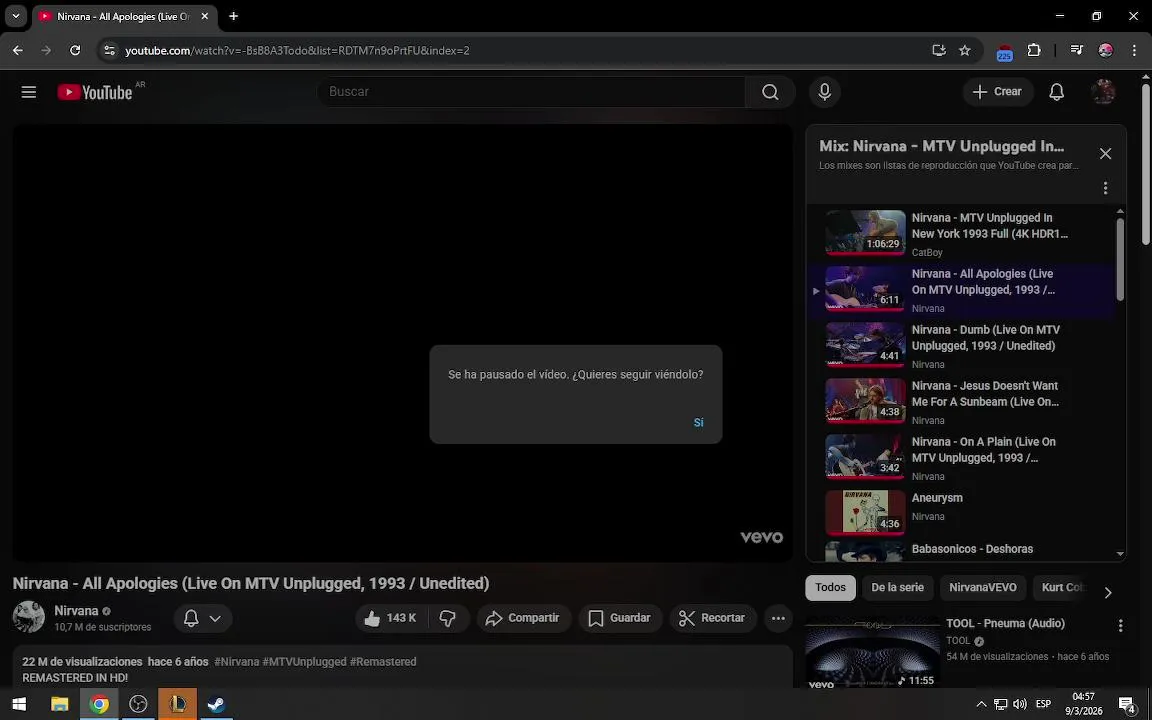Open Chrome tab search dropdown
1152x720 pixels.
click(15, 16)
